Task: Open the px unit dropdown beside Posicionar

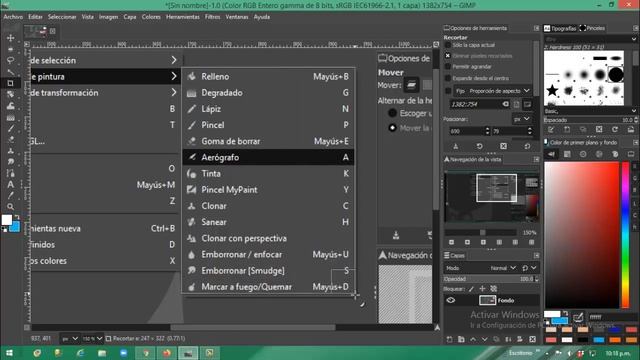Action: pyautogui.click(x=522, y=119)
